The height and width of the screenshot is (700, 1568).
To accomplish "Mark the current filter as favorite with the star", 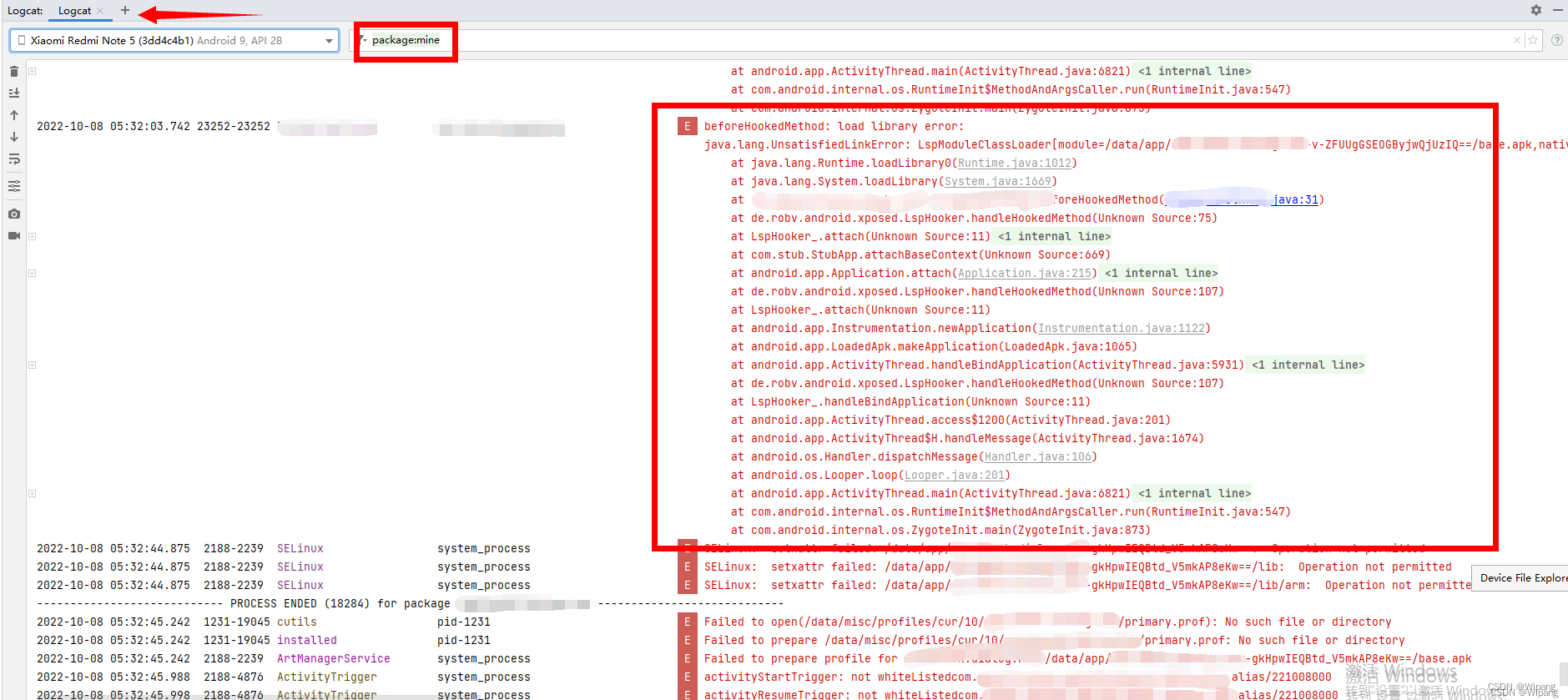I will pos(1533,40).
